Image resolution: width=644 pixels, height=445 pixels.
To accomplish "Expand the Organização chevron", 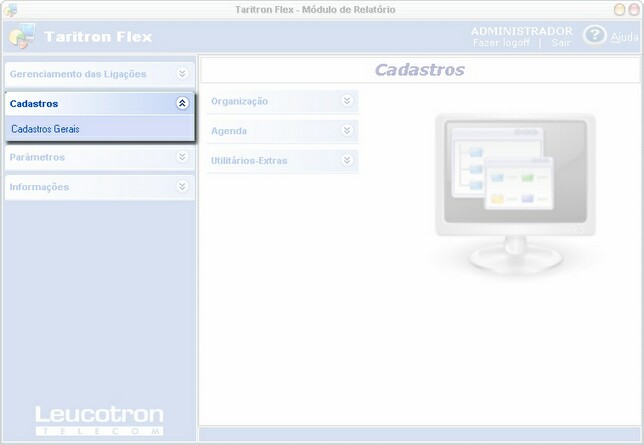I will (347, 101).
